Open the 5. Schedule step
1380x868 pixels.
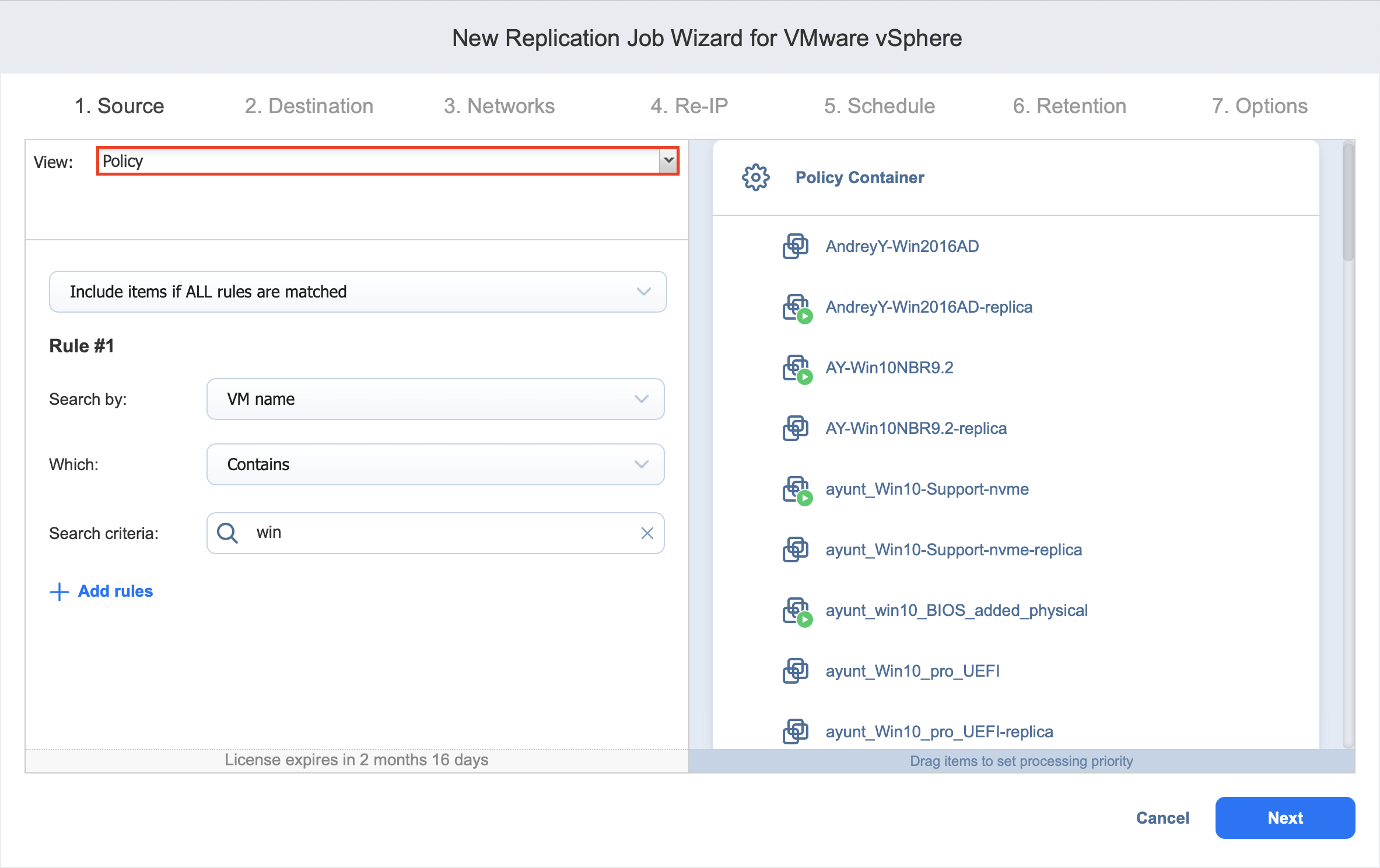[880, 106]
